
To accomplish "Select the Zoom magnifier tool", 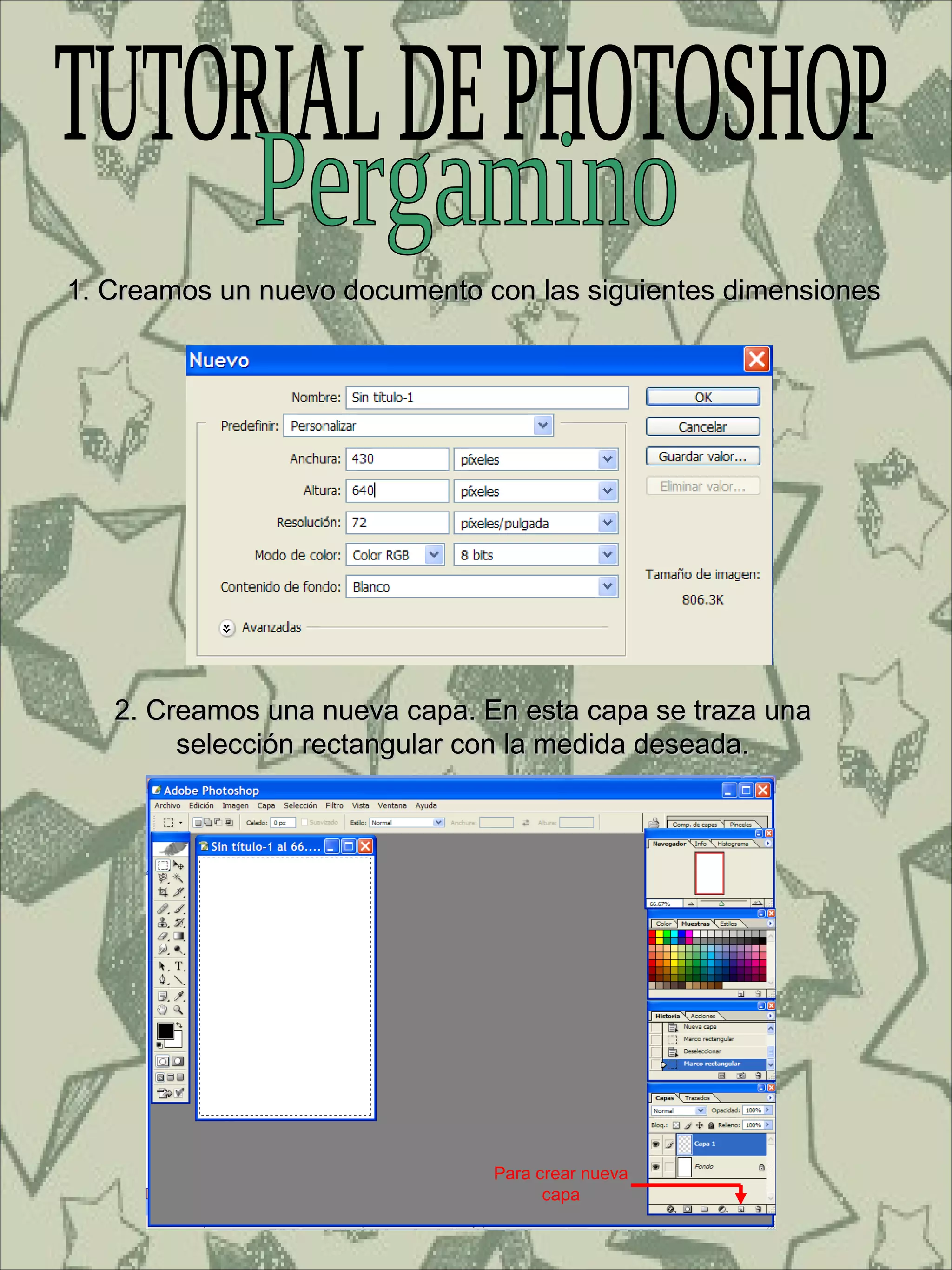I will point(179,1010).
